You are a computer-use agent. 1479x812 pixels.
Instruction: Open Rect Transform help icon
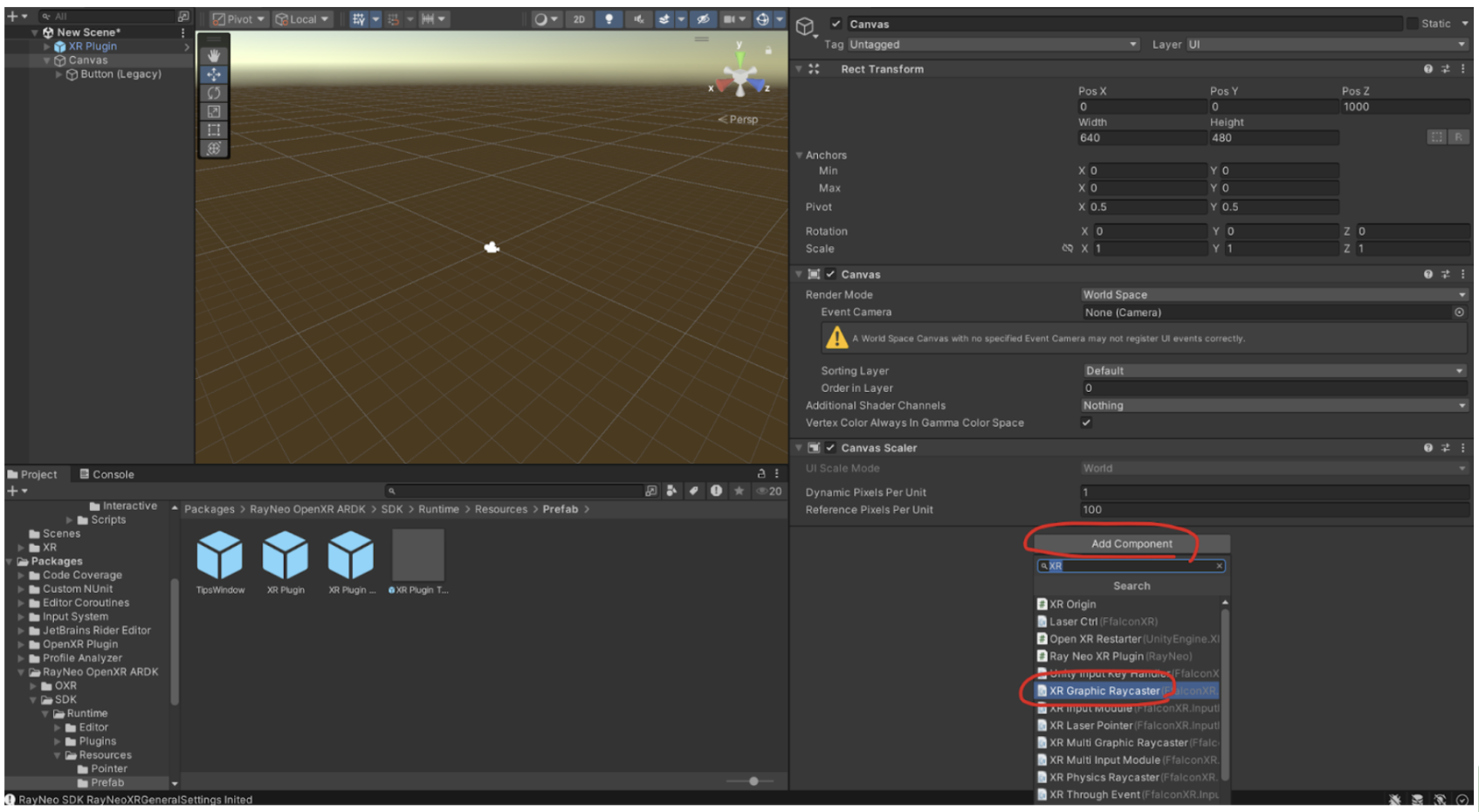pyautogui.click(x=1428, y=69)
